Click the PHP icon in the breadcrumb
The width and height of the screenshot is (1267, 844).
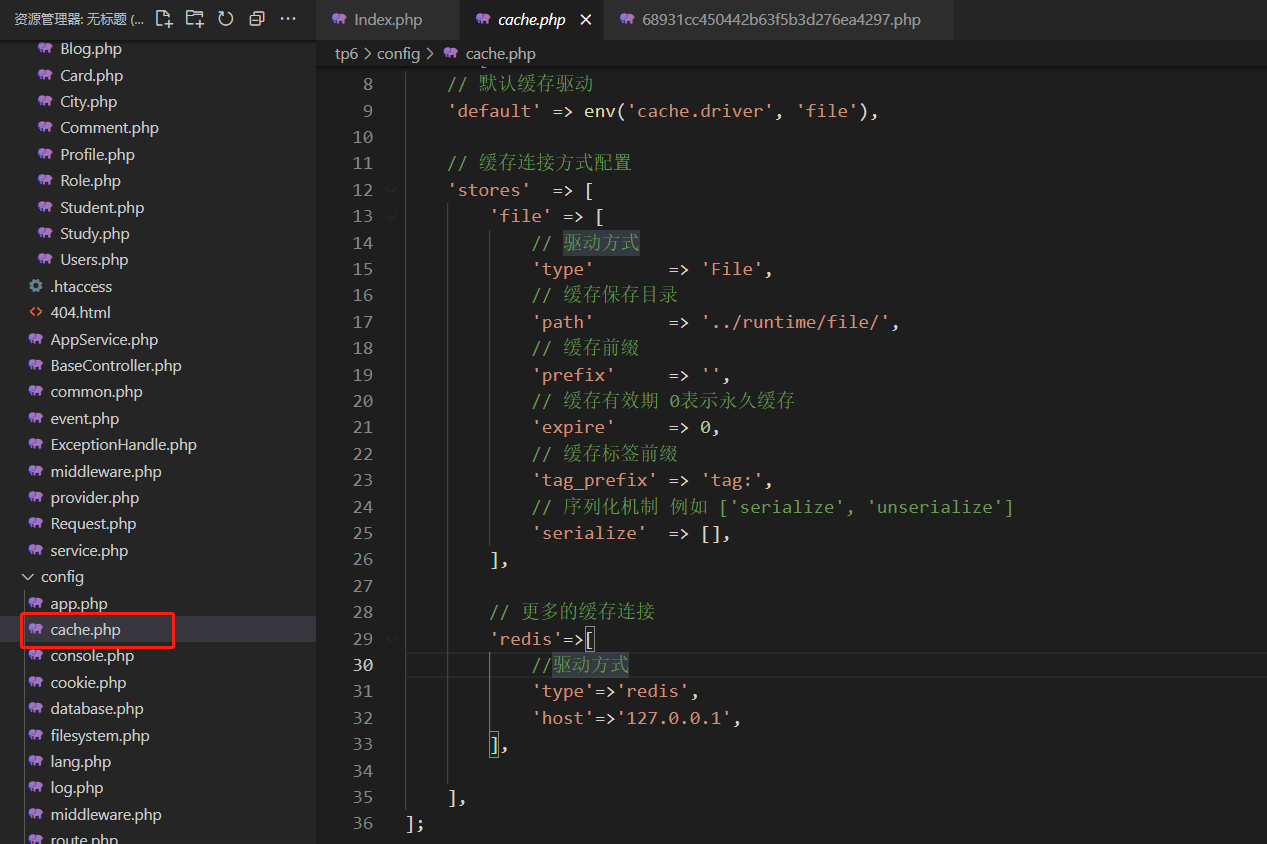pyautogui.click(x=450, y=54)
